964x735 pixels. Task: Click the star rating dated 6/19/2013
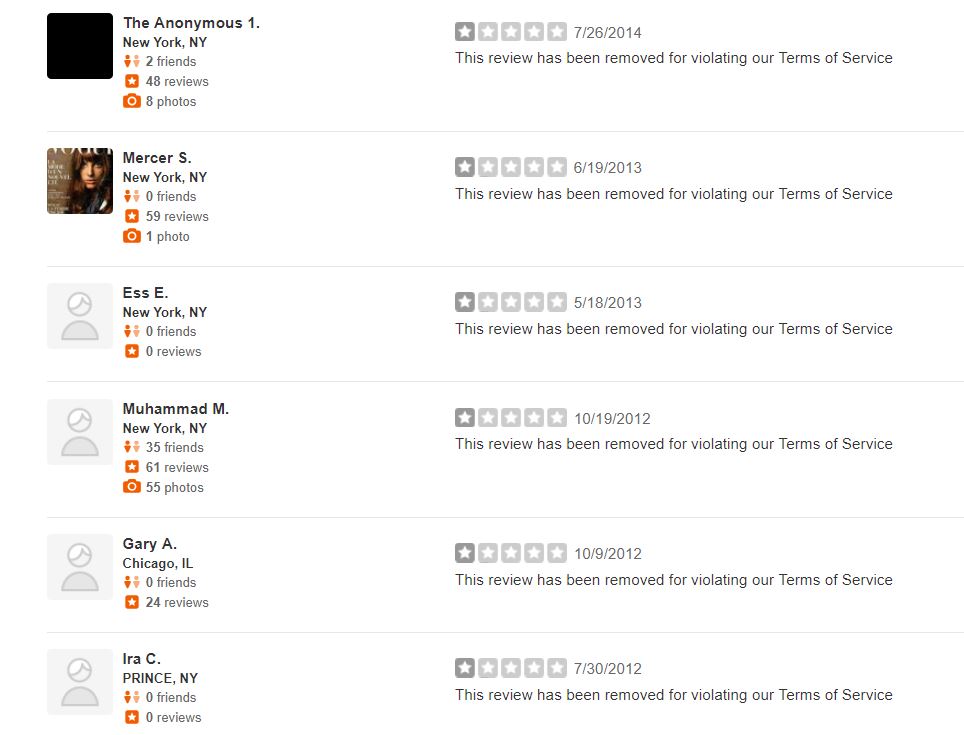pos(511,167)
